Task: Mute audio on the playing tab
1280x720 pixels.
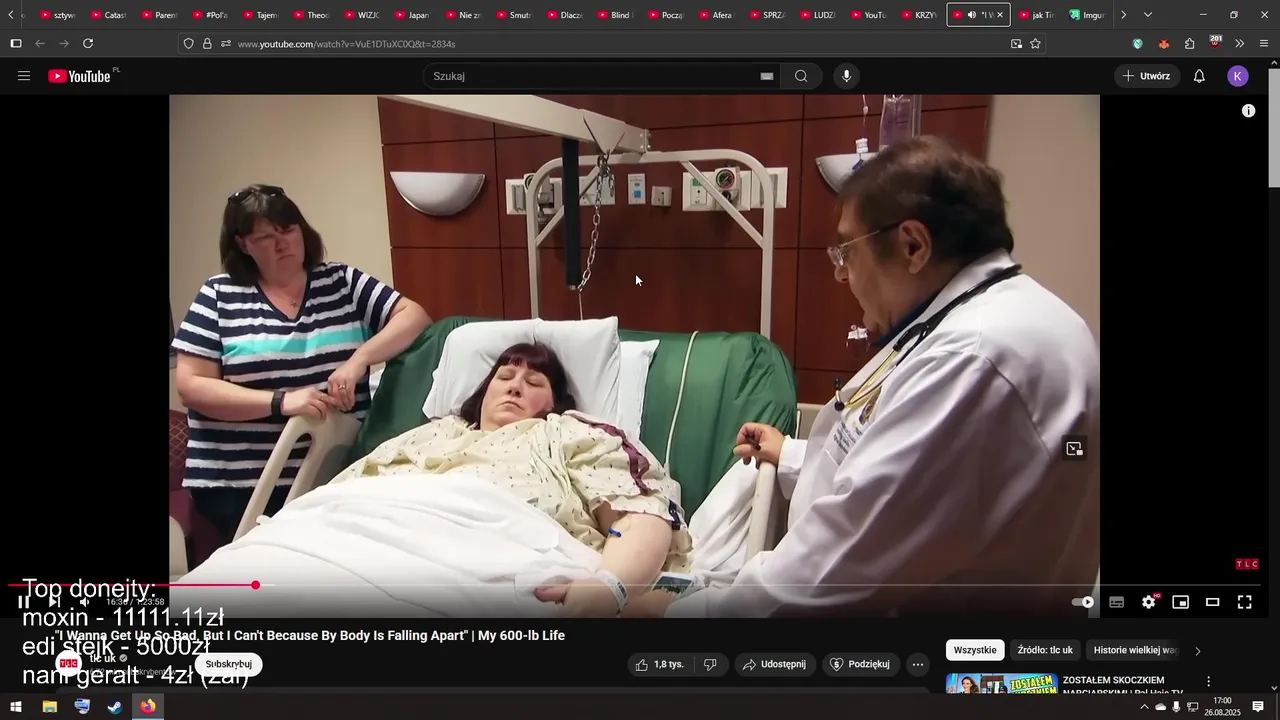Action: (x=972, y=15)
